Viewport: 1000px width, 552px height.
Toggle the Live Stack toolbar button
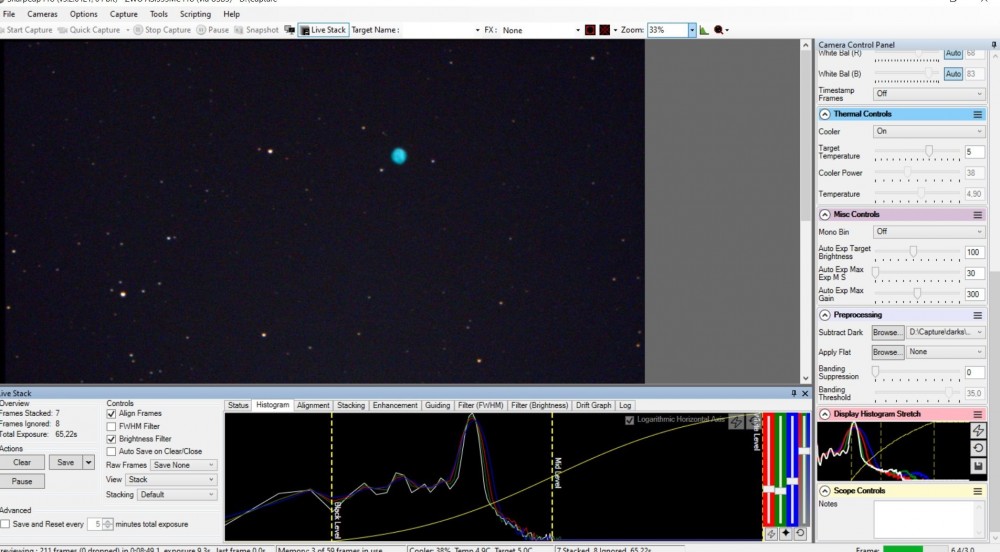[323, 30]
